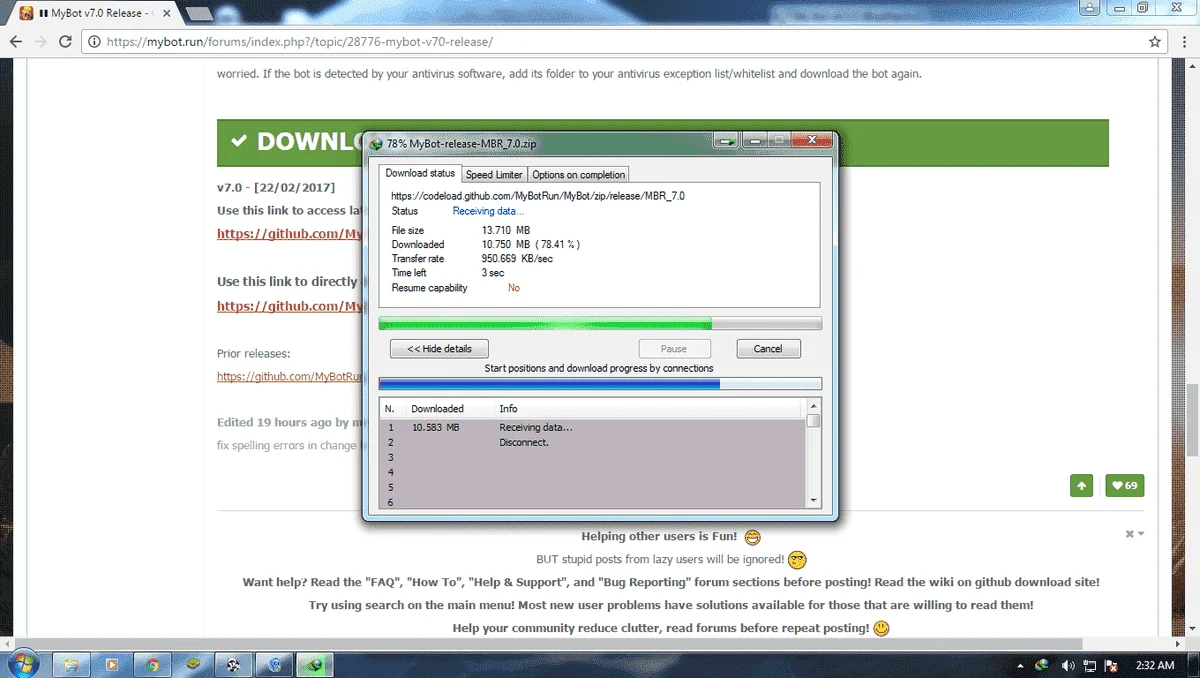Click the network tray icon
The width and height of the screenshot is (1200, 678).
point(1089,665)
